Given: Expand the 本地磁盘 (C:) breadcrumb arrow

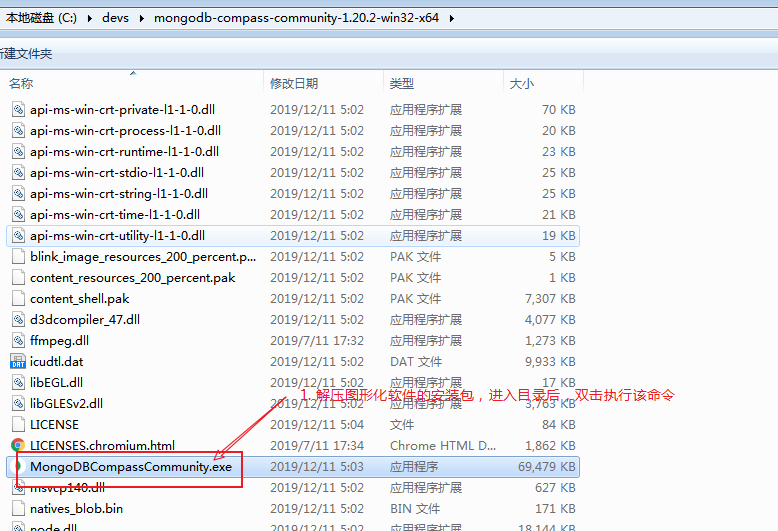Looking at the screenshot, I should pyautogui.click(x=90, y=18).
